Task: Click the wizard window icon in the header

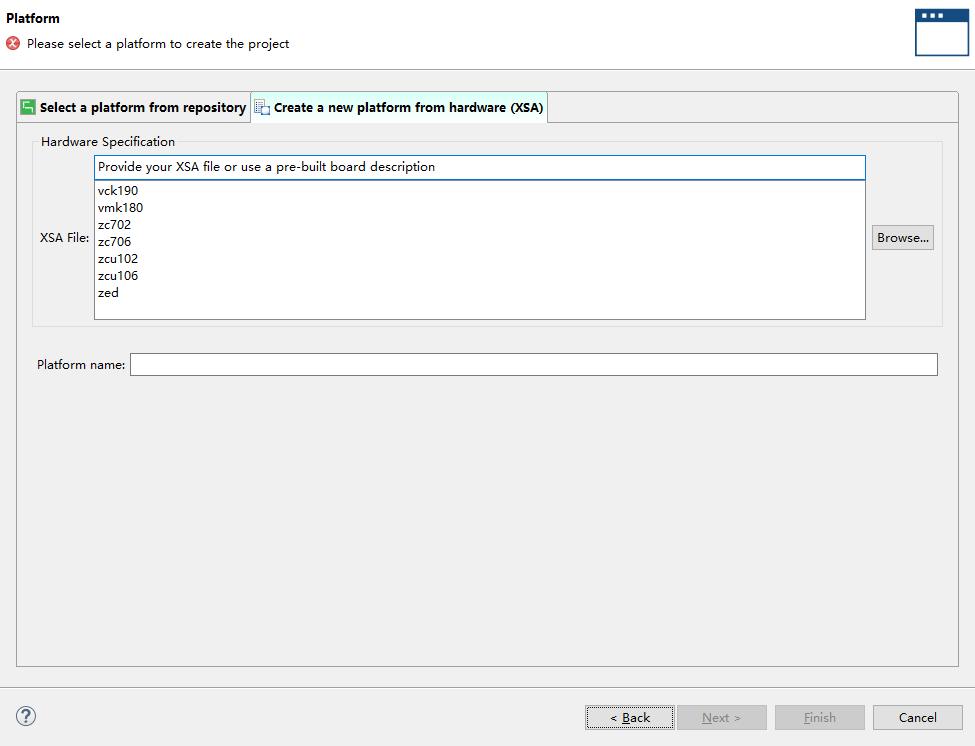Action: [941, 32]
